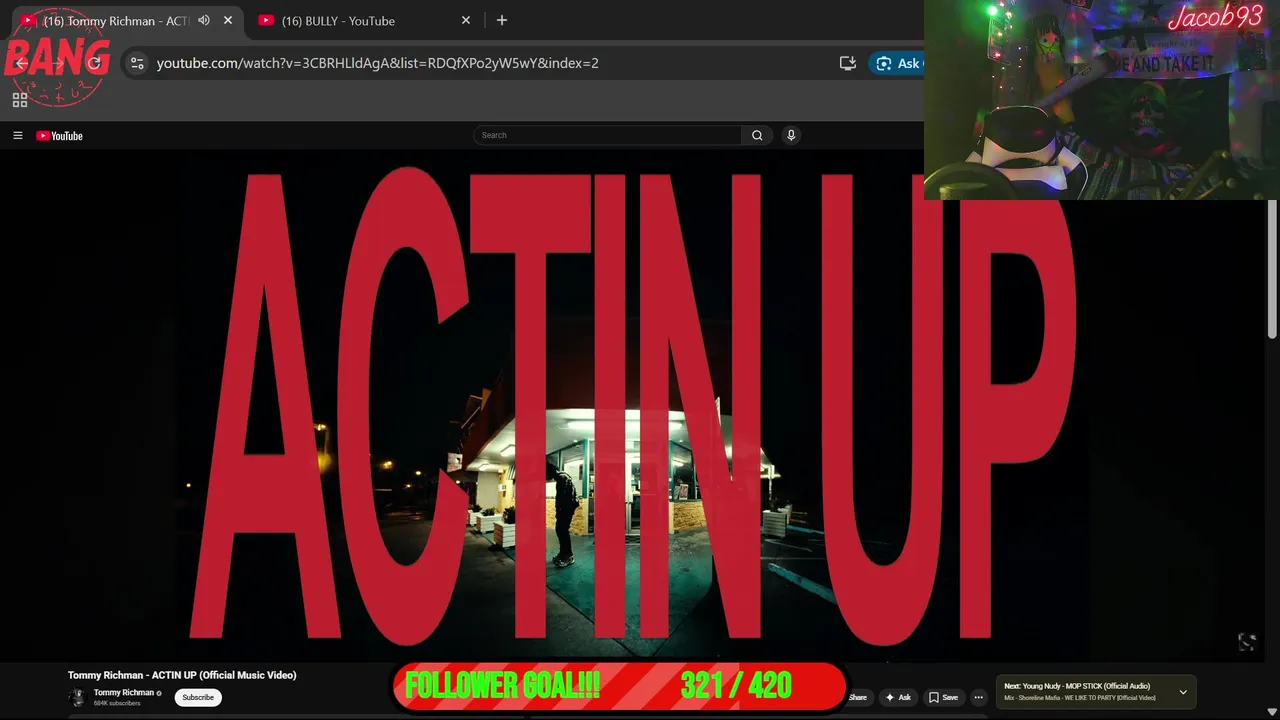Save the video to a playlist
This screenshot has width=1280, height=720.
pyautogui.click(x=943, y=697)
